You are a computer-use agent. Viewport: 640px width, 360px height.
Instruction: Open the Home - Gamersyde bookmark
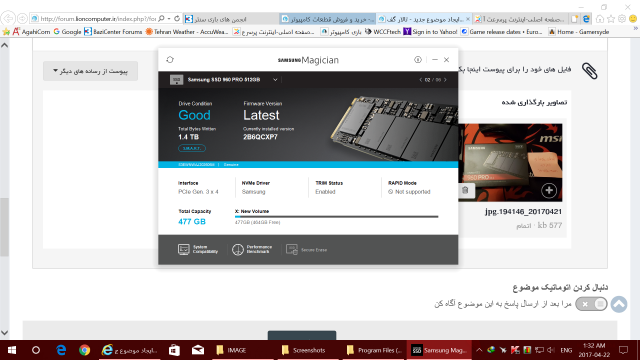579,32
